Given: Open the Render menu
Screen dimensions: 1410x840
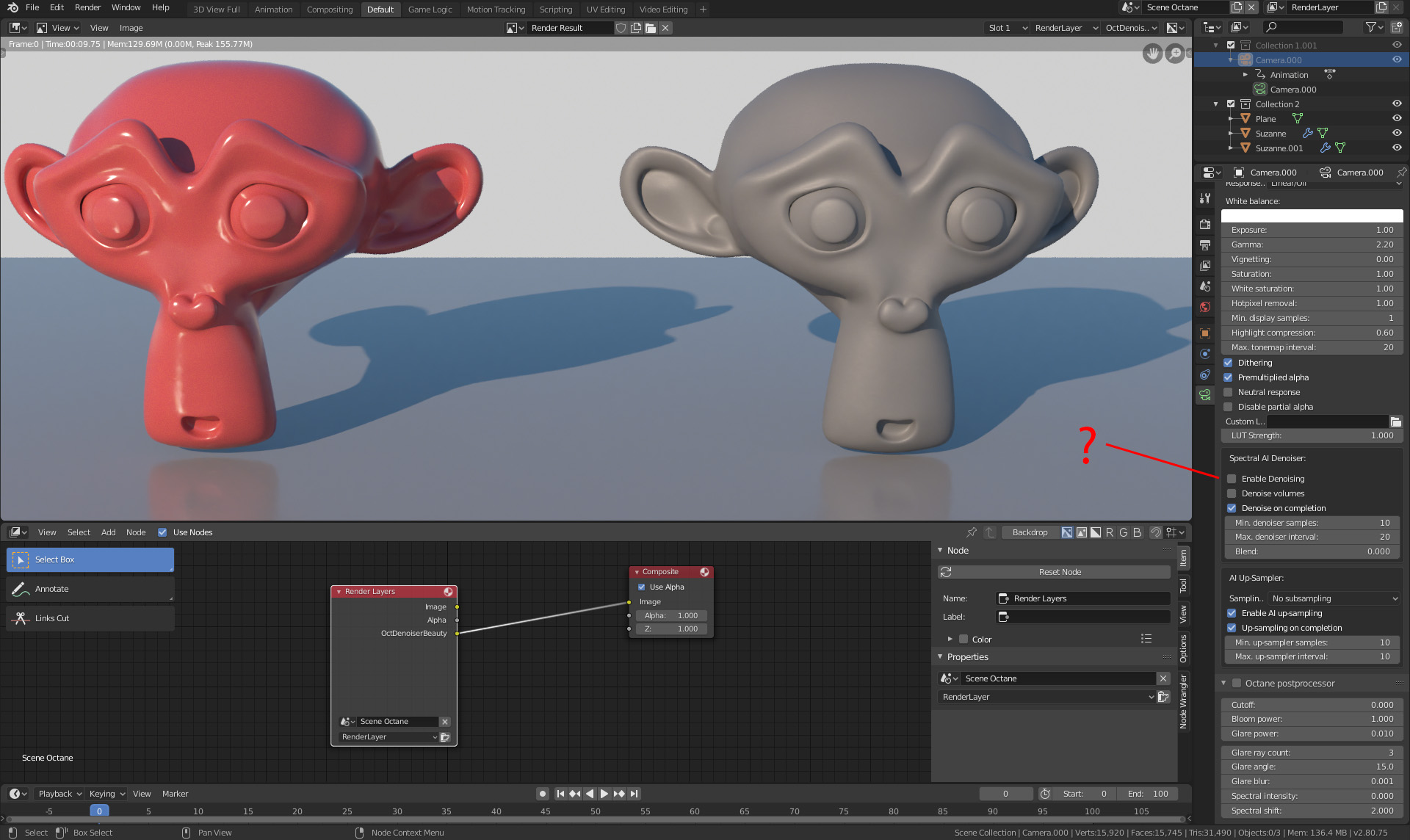Looking at the screenshot, I should [x=87, y=7].
